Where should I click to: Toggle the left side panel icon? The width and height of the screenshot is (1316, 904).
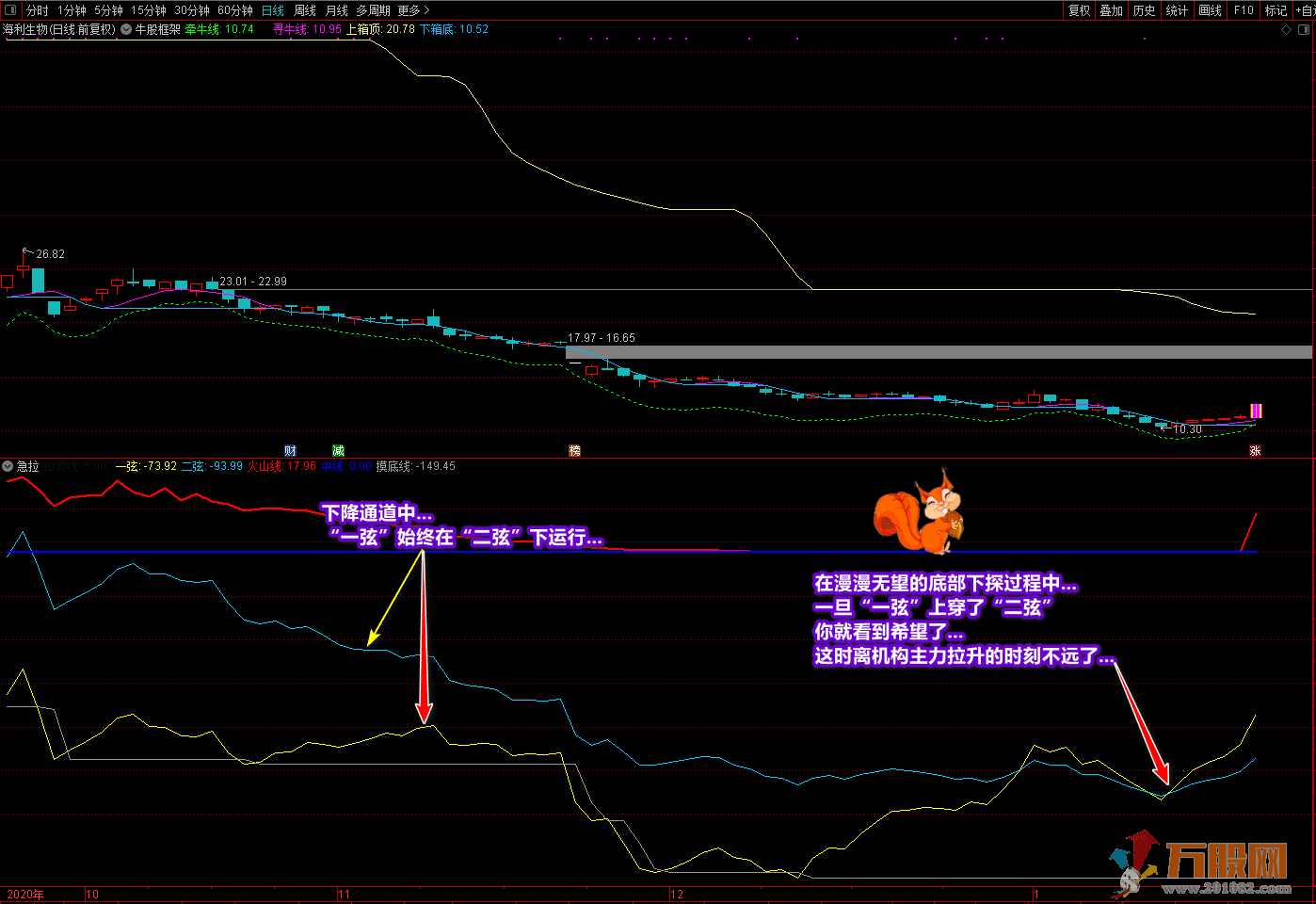click(10, 10)
